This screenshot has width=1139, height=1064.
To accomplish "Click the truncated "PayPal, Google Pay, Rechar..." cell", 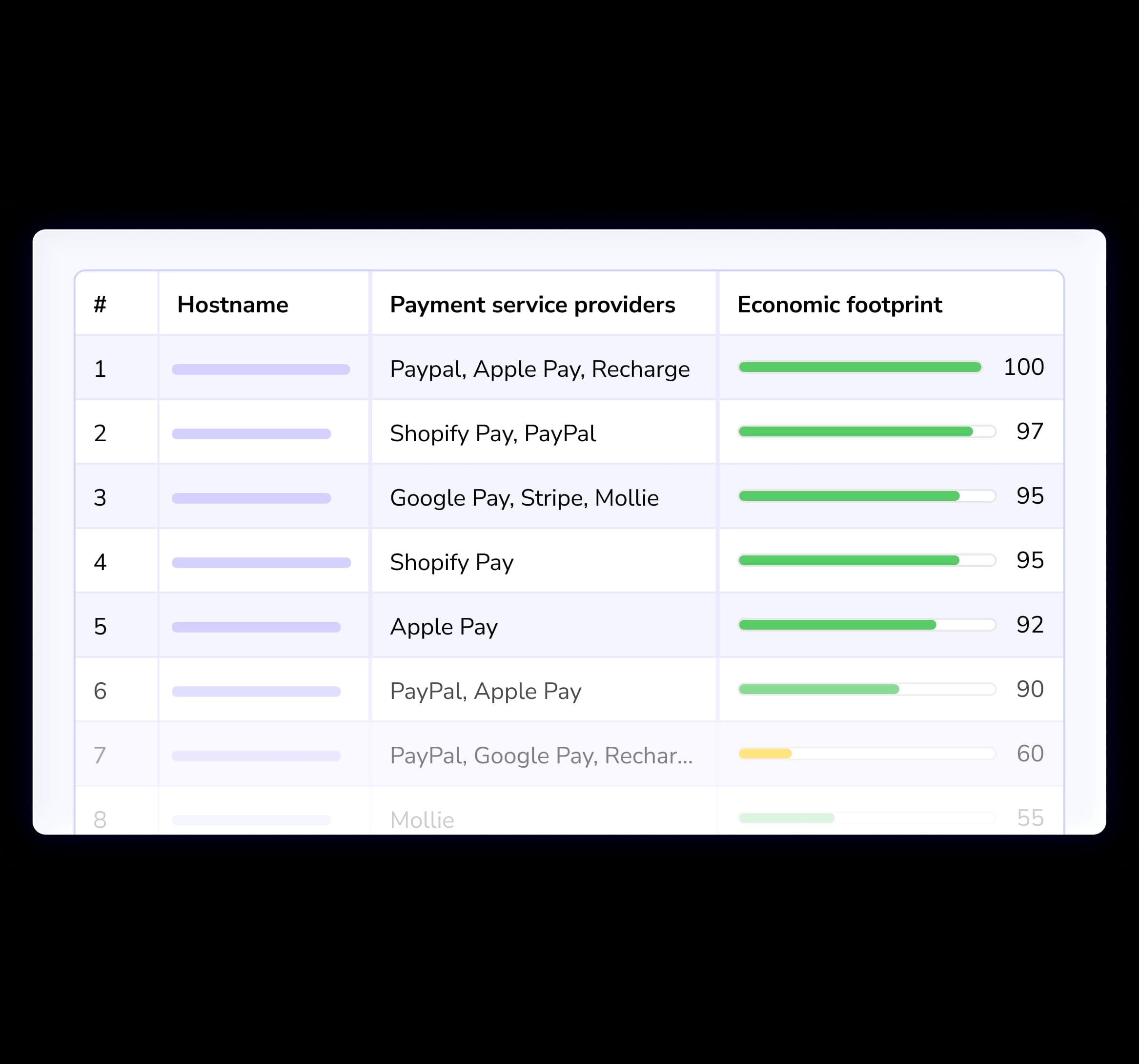I will 541,756.
